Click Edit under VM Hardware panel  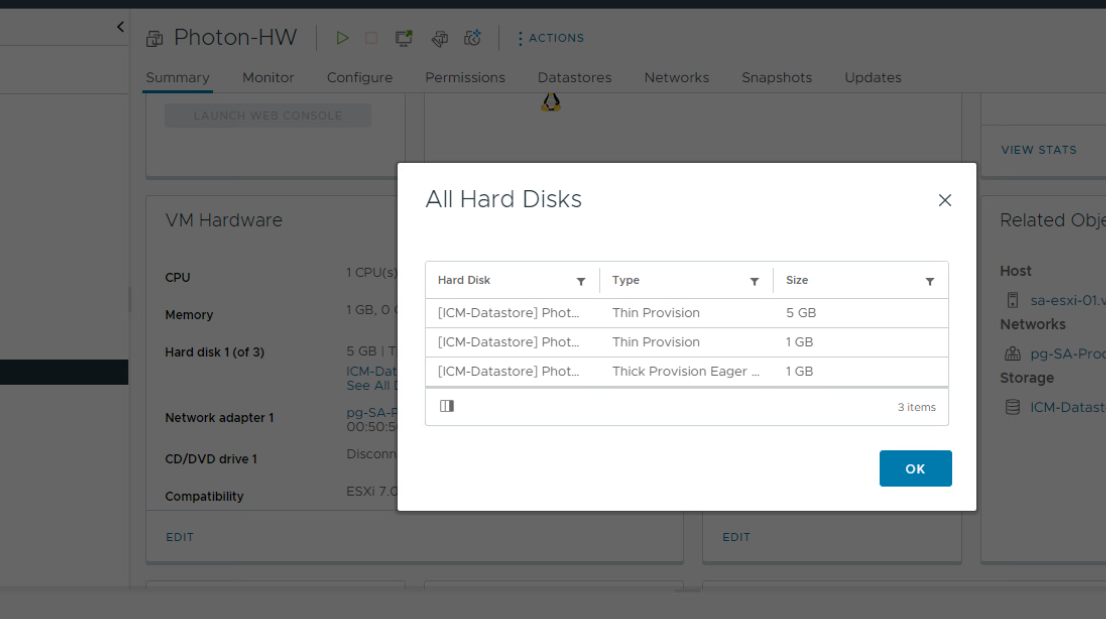coord(180,537)
